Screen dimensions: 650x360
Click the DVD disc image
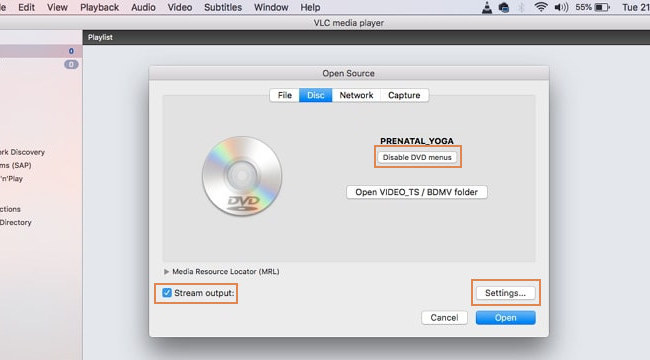[x=242, y=176]
